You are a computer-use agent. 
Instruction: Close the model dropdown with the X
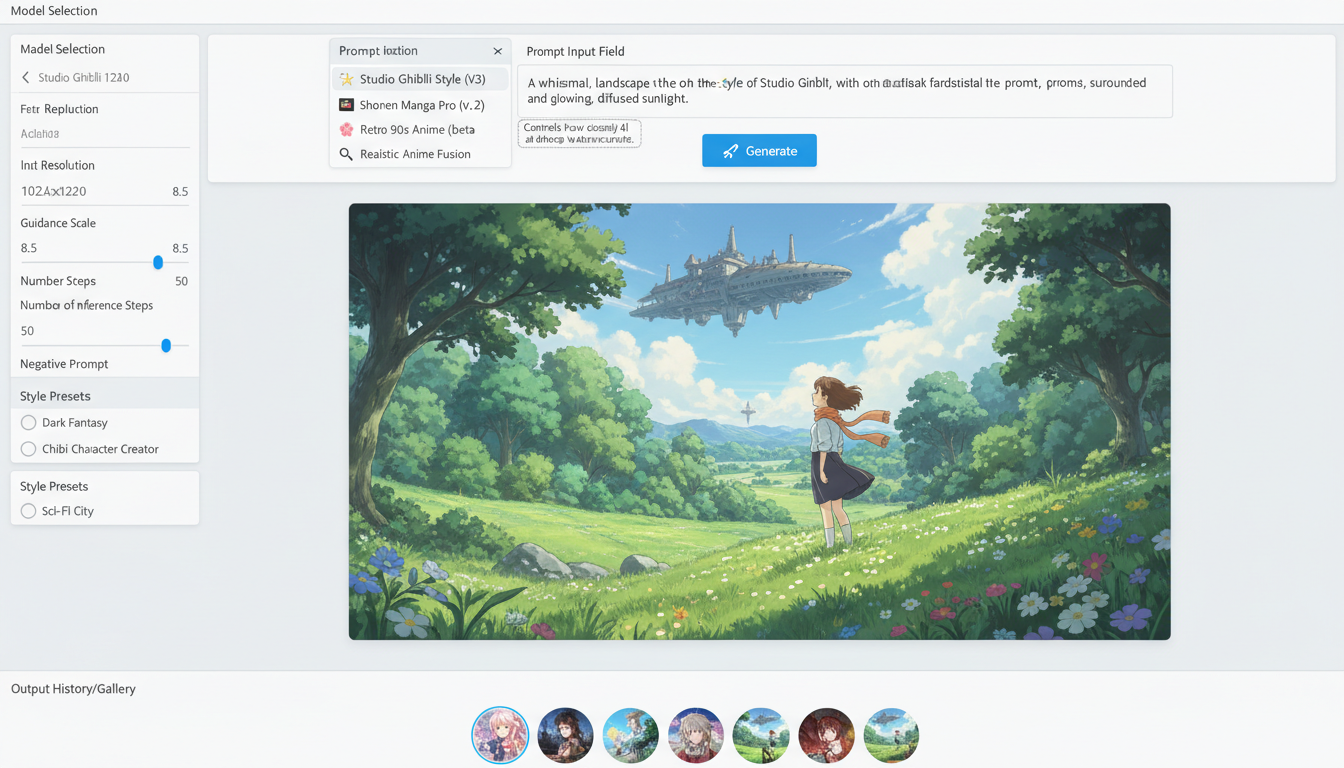pyautogui.click(x=497, y=50)
